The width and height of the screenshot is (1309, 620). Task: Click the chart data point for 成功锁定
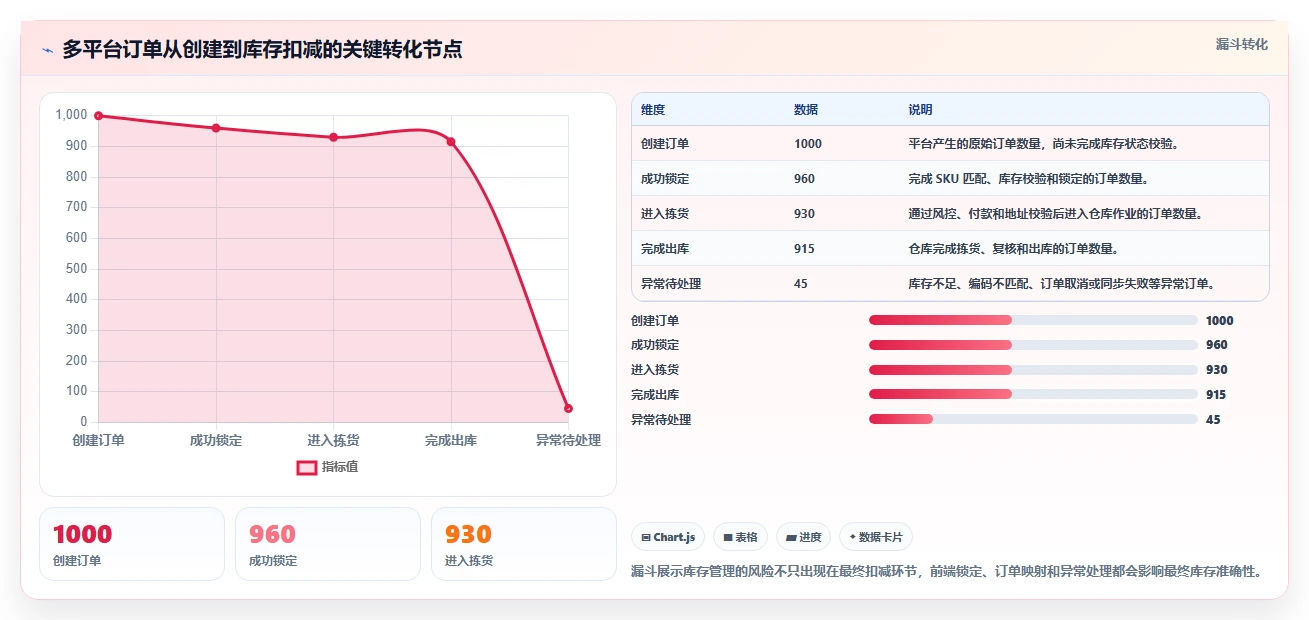point(216,128)
